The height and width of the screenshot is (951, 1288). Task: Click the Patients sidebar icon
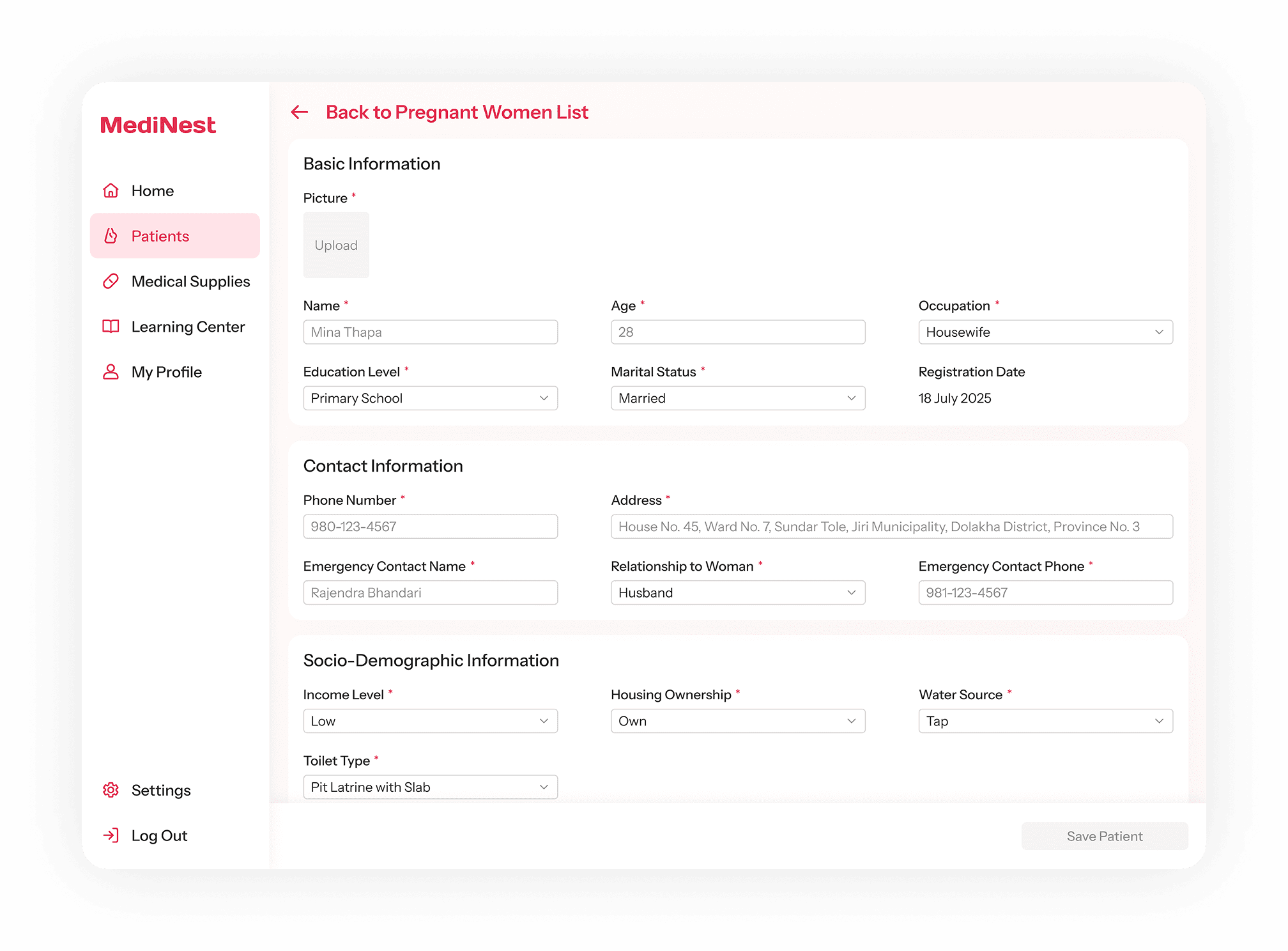[x=111, y=236]
